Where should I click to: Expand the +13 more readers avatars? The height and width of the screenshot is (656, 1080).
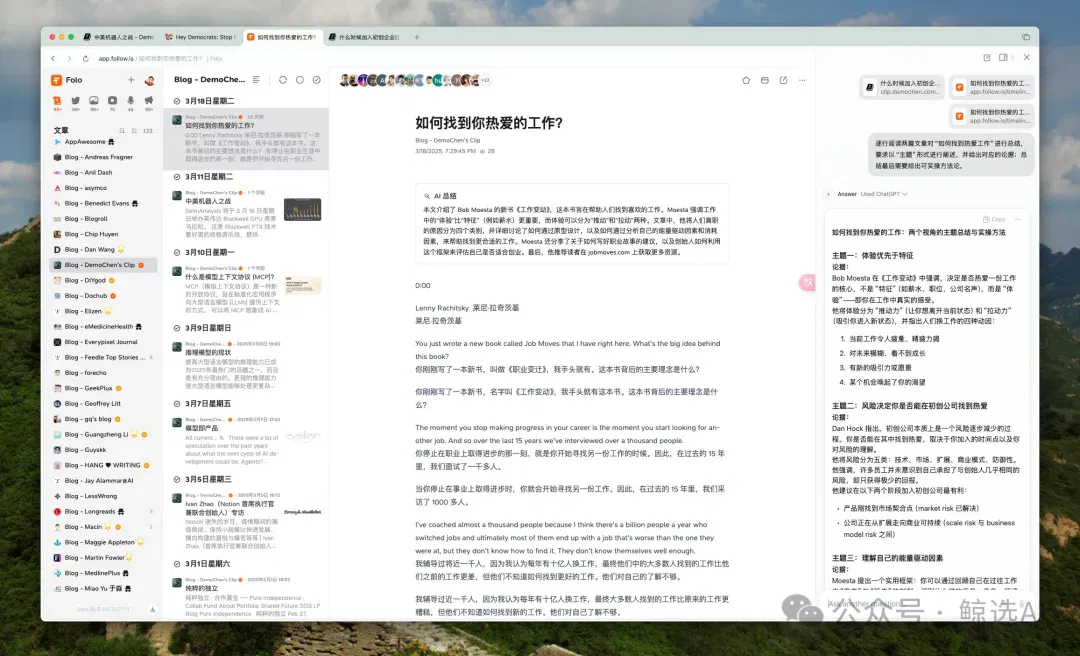click(x=485, y=80)
